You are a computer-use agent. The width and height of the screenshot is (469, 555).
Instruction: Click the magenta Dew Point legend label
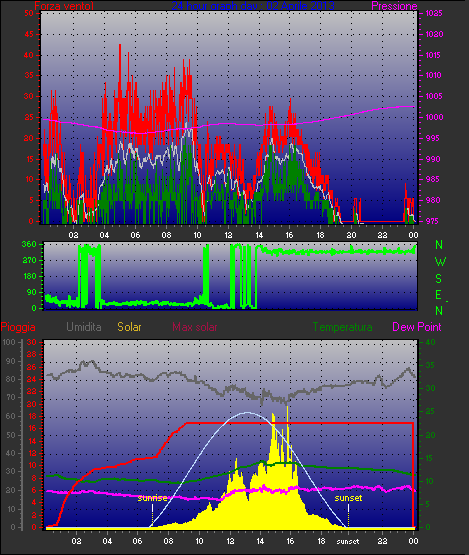coord(417,327)
